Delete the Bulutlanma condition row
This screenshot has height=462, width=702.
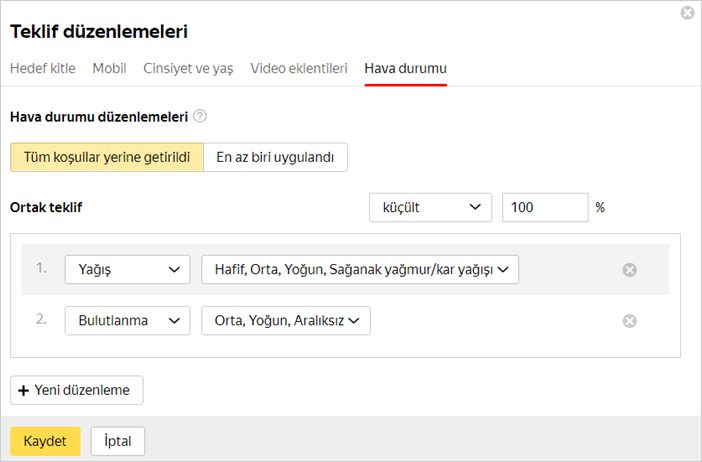[629, 321]
